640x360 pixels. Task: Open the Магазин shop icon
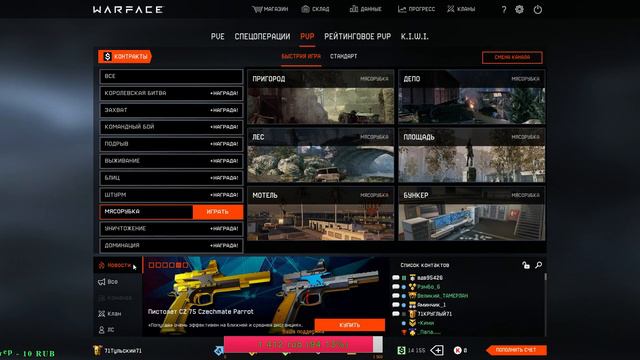point(257,9)
